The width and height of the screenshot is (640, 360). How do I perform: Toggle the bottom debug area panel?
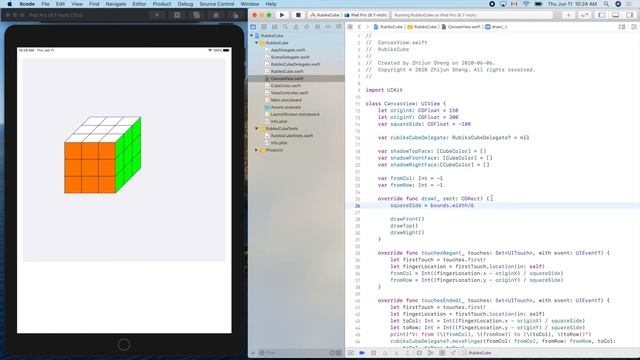point(616,15)
